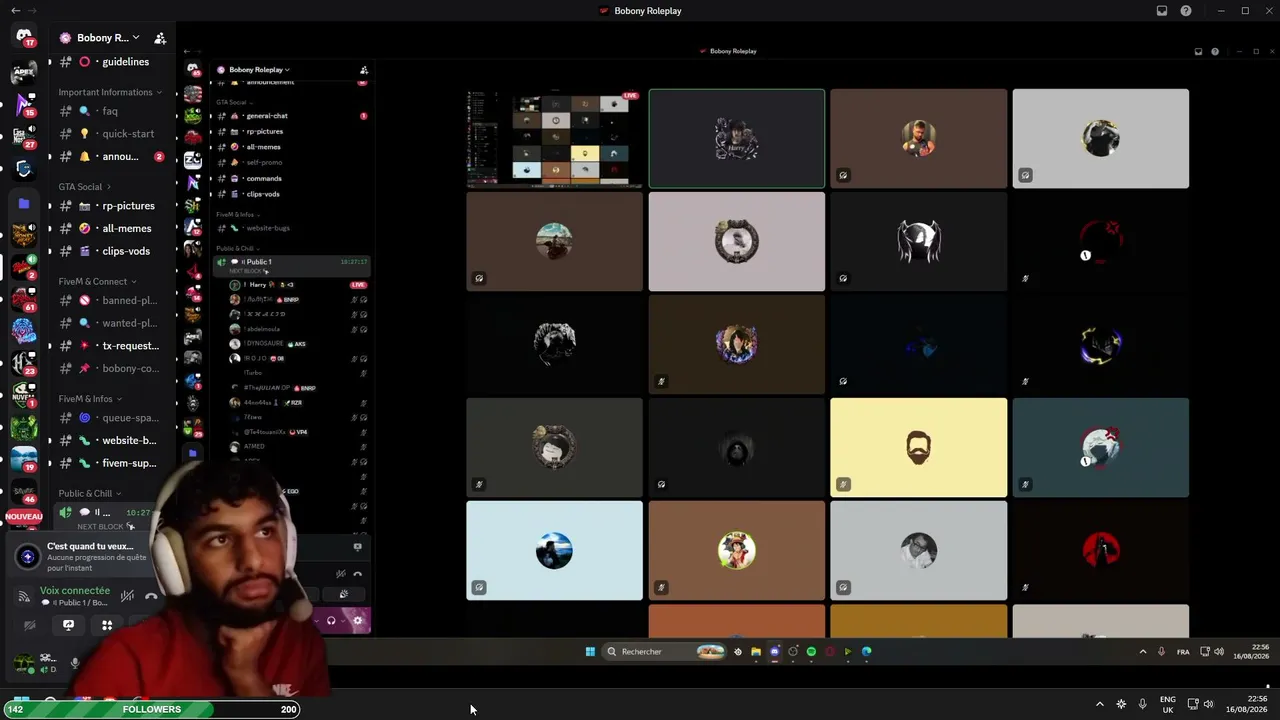Open the Inbox icon in Discord's title bar
The width and height of the screenshot is (1280, 720).
[x=1162, y=11]
